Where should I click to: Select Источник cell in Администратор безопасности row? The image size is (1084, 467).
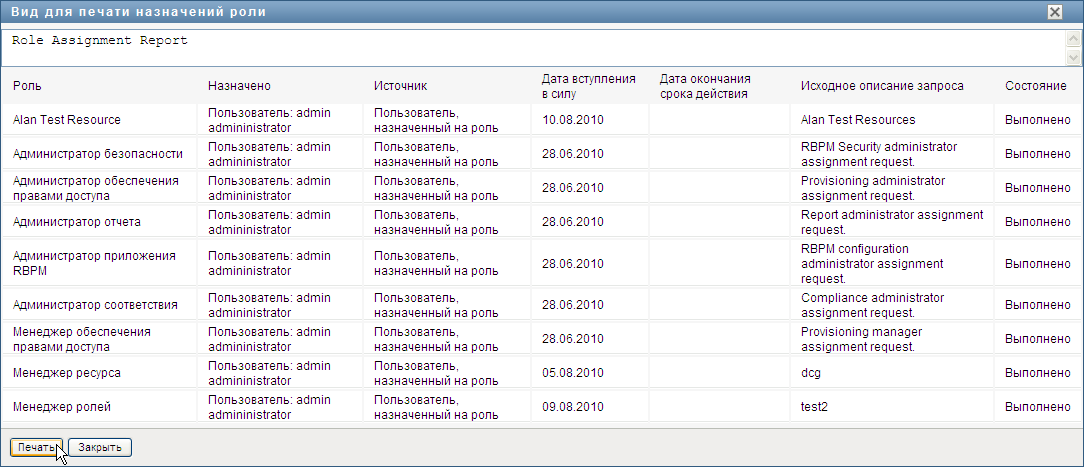coord(436,153)
